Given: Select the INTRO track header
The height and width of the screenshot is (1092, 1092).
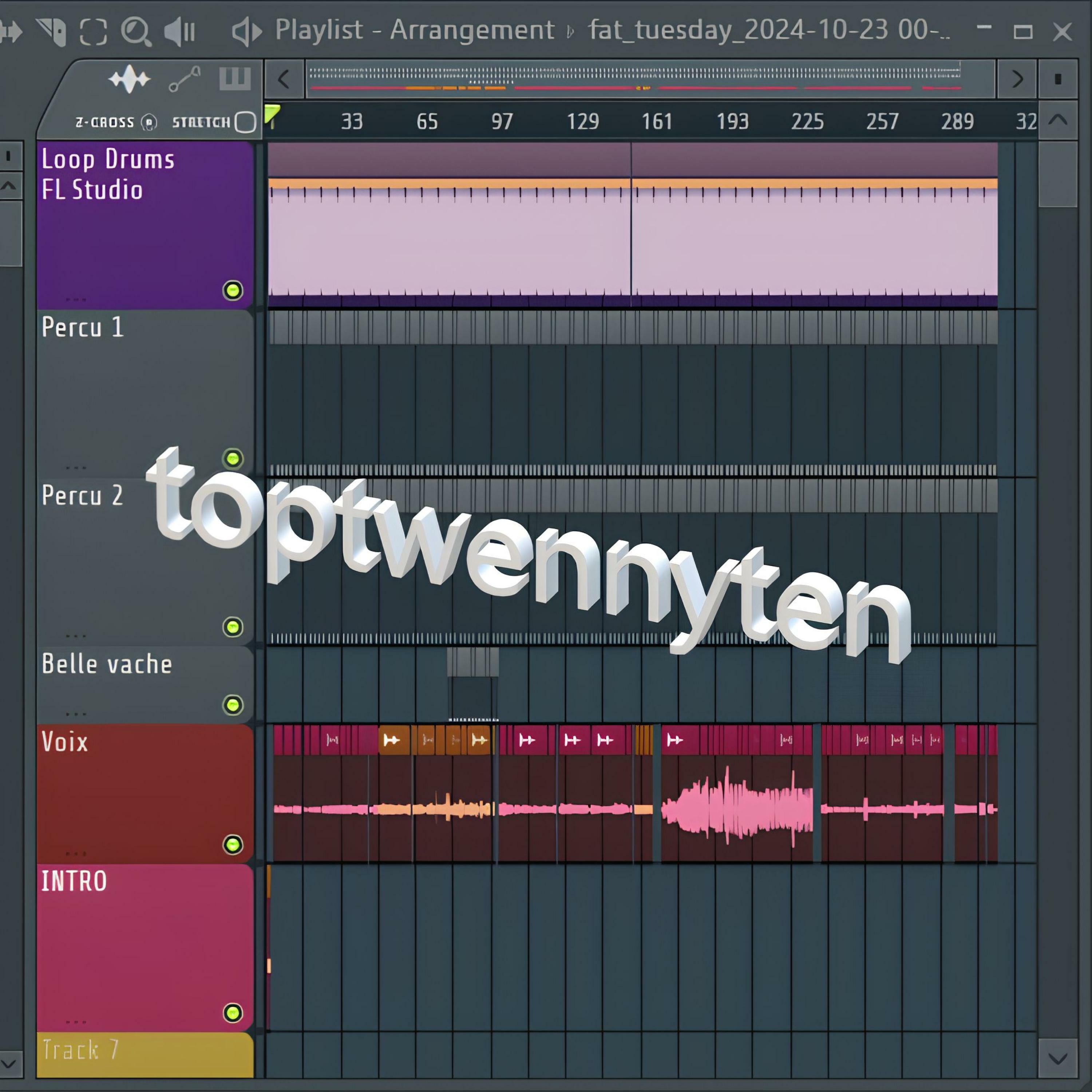Looking at the screenshot, I should coord(74,881).
